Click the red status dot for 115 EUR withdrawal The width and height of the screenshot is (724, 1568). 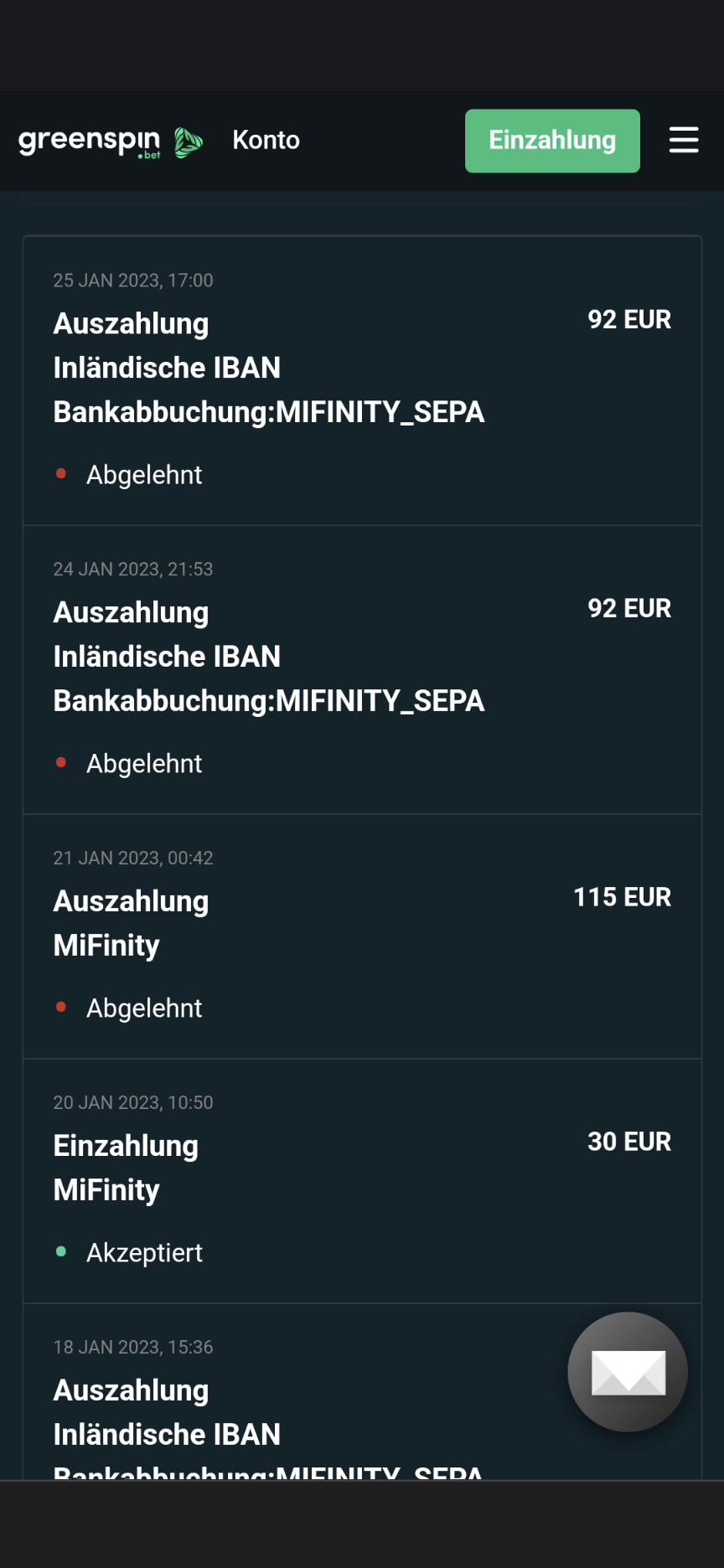[x=61, y=1008]
